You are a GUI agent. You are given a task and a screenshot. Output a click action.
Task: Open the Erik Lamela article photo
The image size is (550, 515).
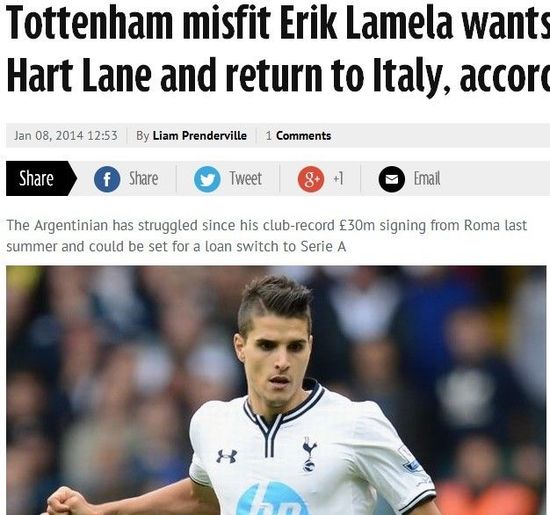point(276,390)
